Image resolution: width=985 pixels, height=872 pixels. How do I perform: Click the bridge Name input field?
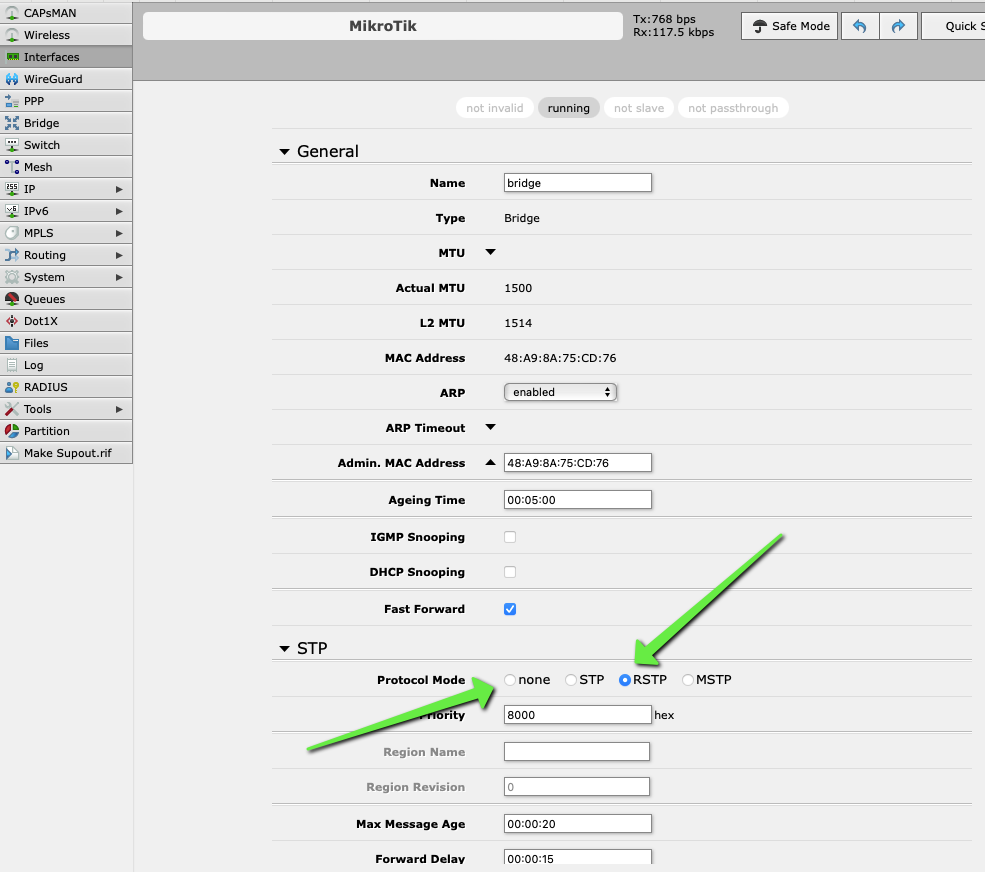[578, 183]
